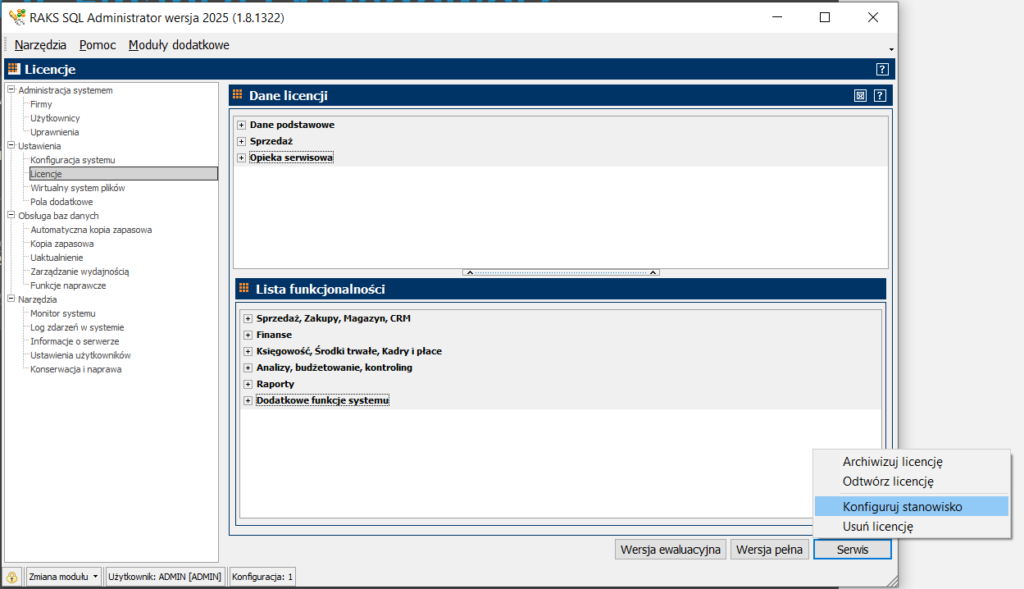The height and width of the screenshot is (589, 1024).
Task: Click the Konfiguracja: 1 status entry
Action: pyautogui.click(x=262, y=577)
